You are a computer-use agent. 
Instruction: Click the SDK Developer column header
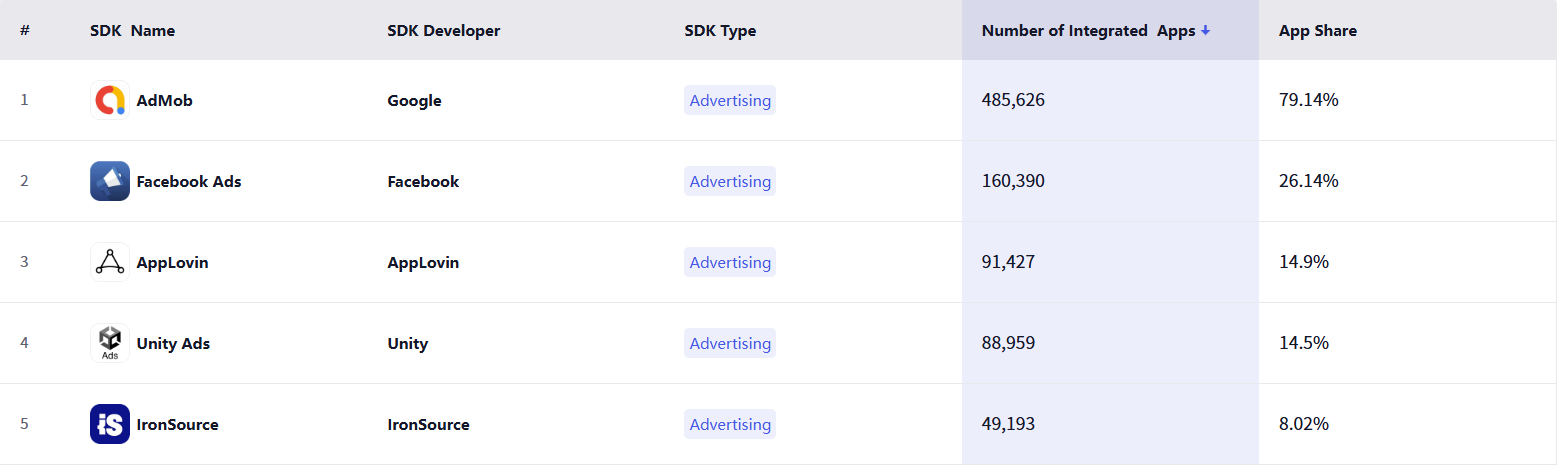tap(443, 31)
